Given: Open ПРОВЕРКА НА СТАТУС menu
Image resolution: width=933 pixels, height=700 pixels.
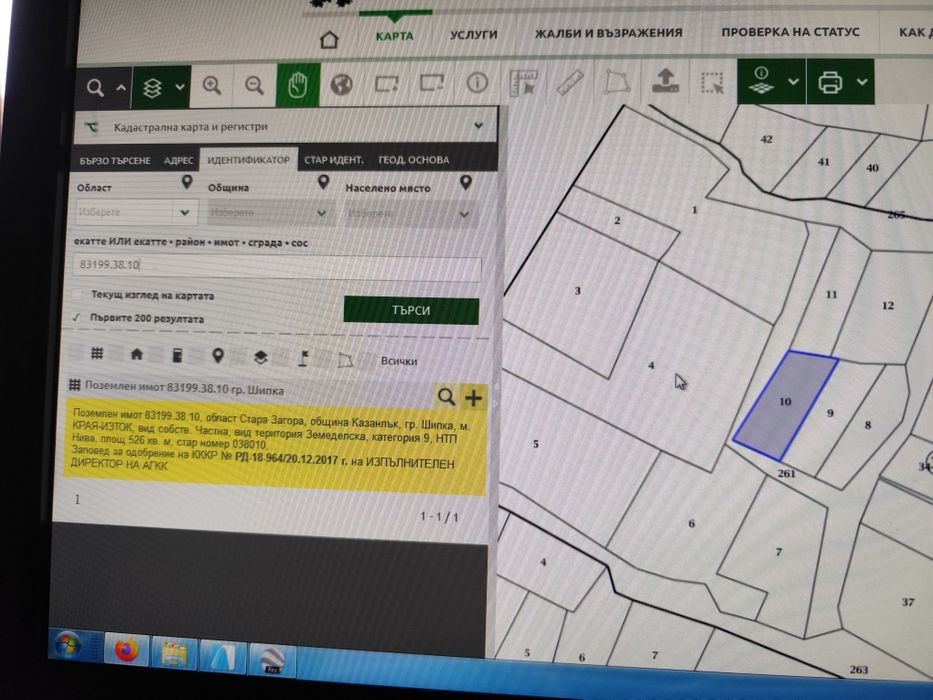Looking at the screenshot, I should point(790,32).
